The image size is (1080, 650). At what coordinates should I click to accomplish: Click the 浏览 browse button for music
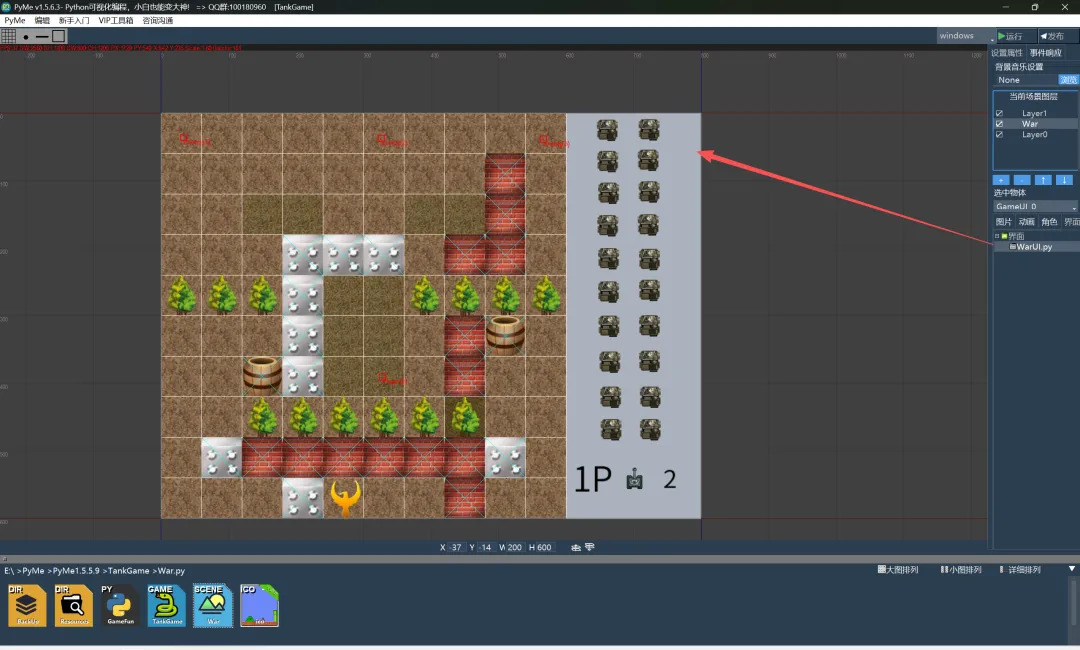point(1068,80)
